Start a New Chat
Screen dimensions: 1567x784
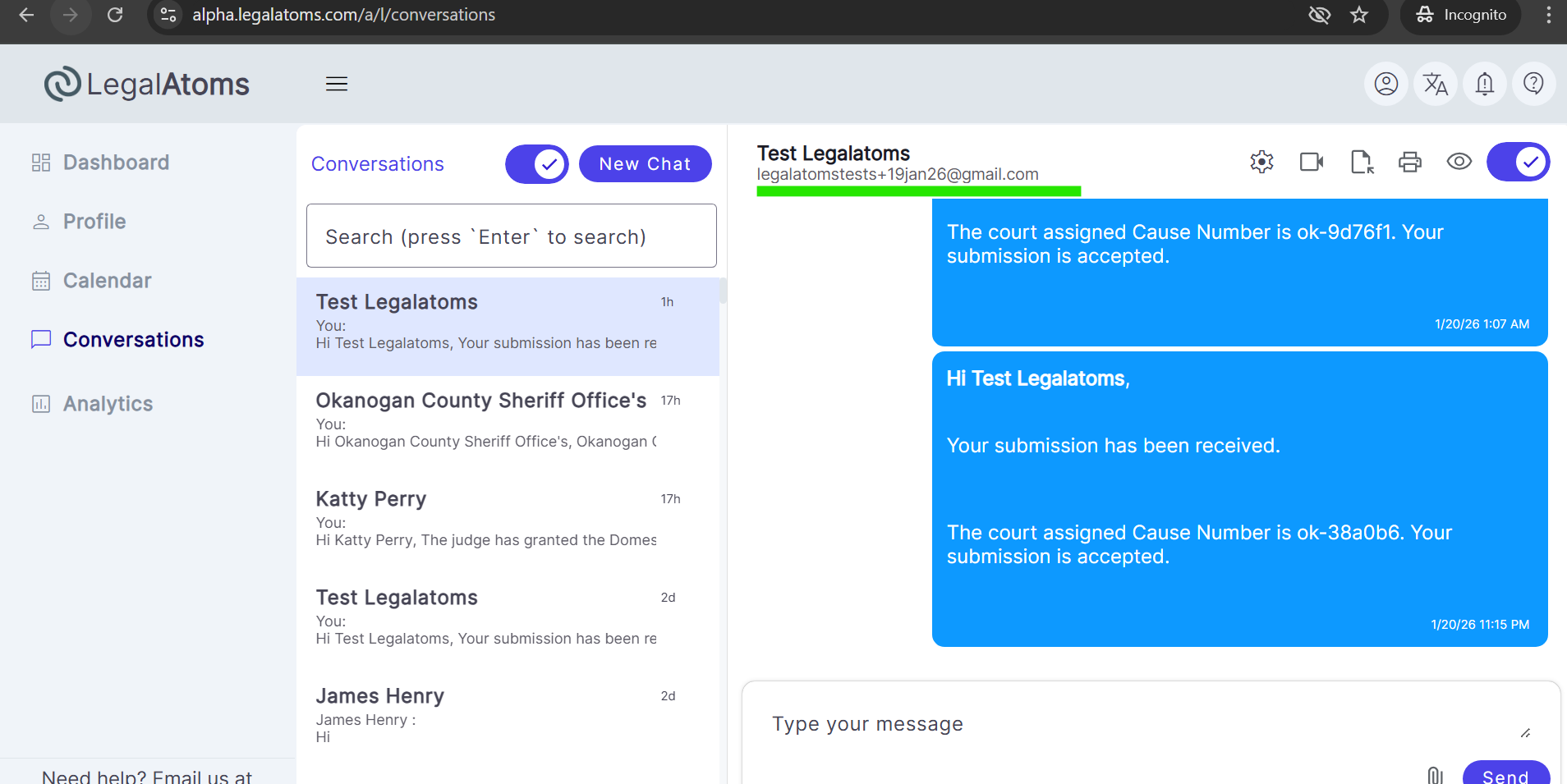(645, 164)
